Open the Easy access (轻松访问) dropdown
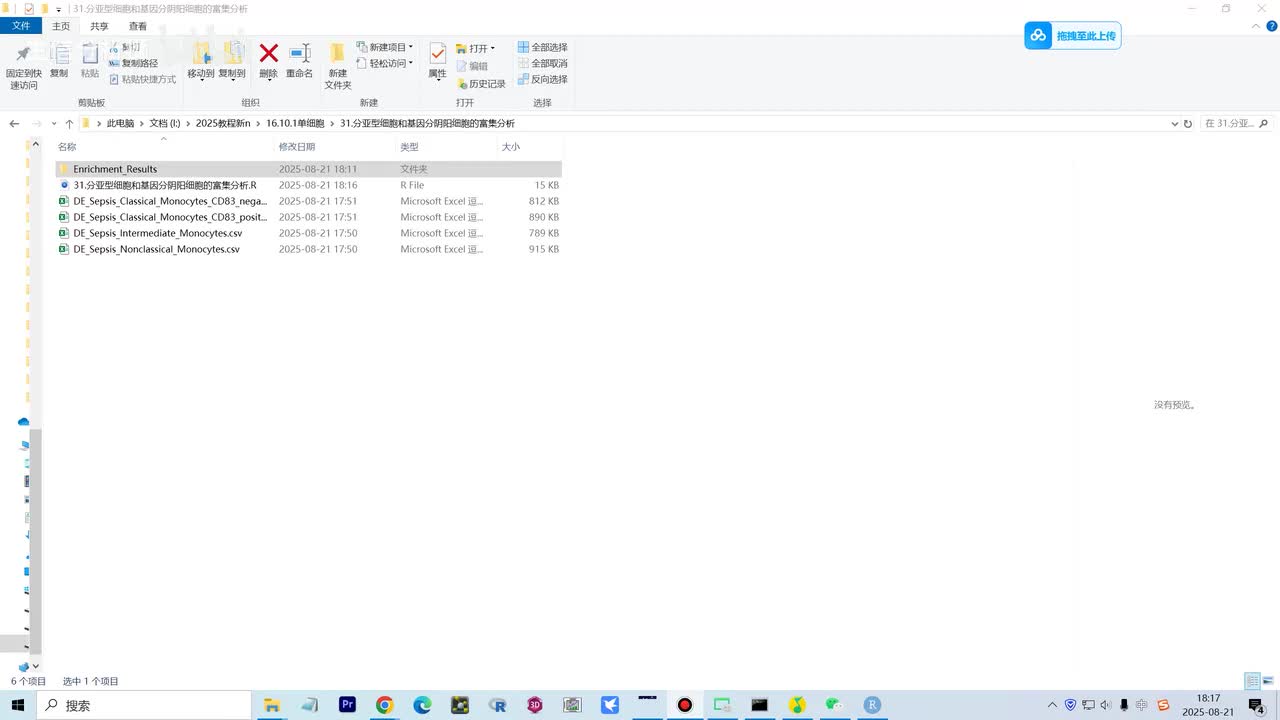 385,63
